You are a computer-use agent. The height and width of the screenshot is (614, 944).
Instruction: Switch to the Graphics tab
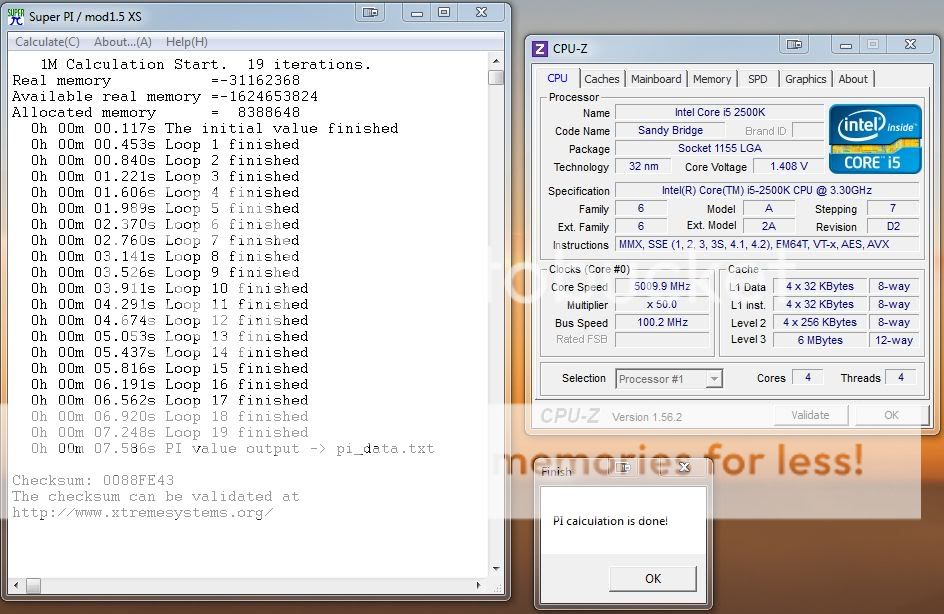point(806,79)
